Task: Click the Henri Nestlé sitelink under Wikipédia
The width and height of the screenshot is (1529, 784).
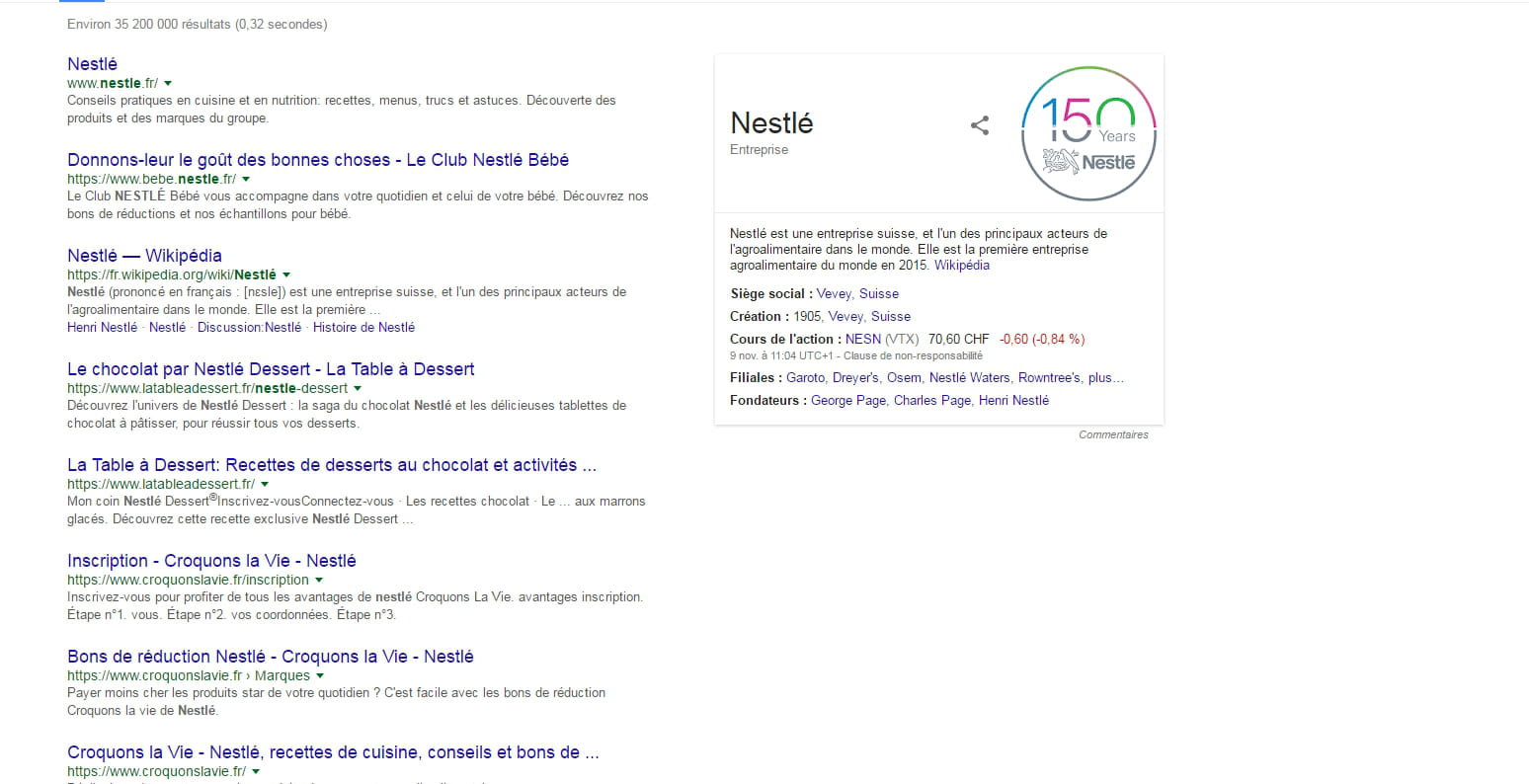Action: (103, 328)
